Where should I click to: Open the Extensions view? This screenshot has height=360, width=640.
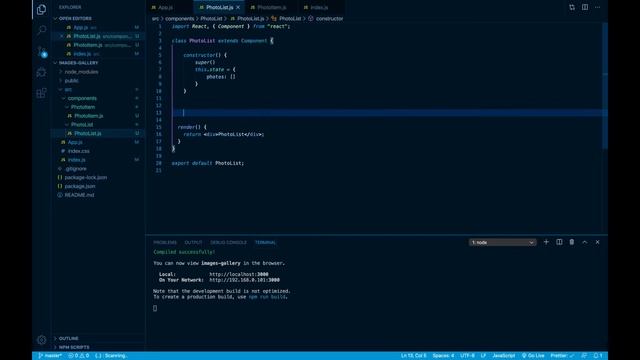pyautogui.click(x=41, y=93)
